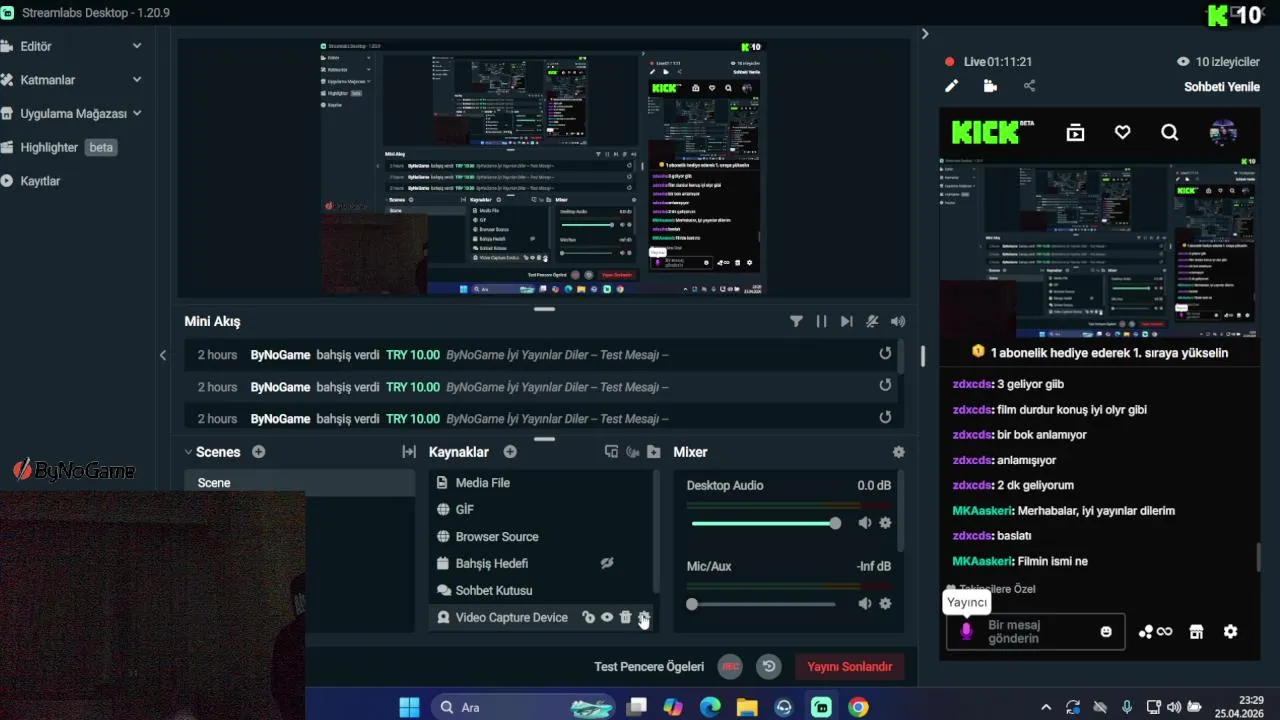The image size is (1280, 720).
Task: Collapse the left sidebar arrow
Action: point(163,355)
